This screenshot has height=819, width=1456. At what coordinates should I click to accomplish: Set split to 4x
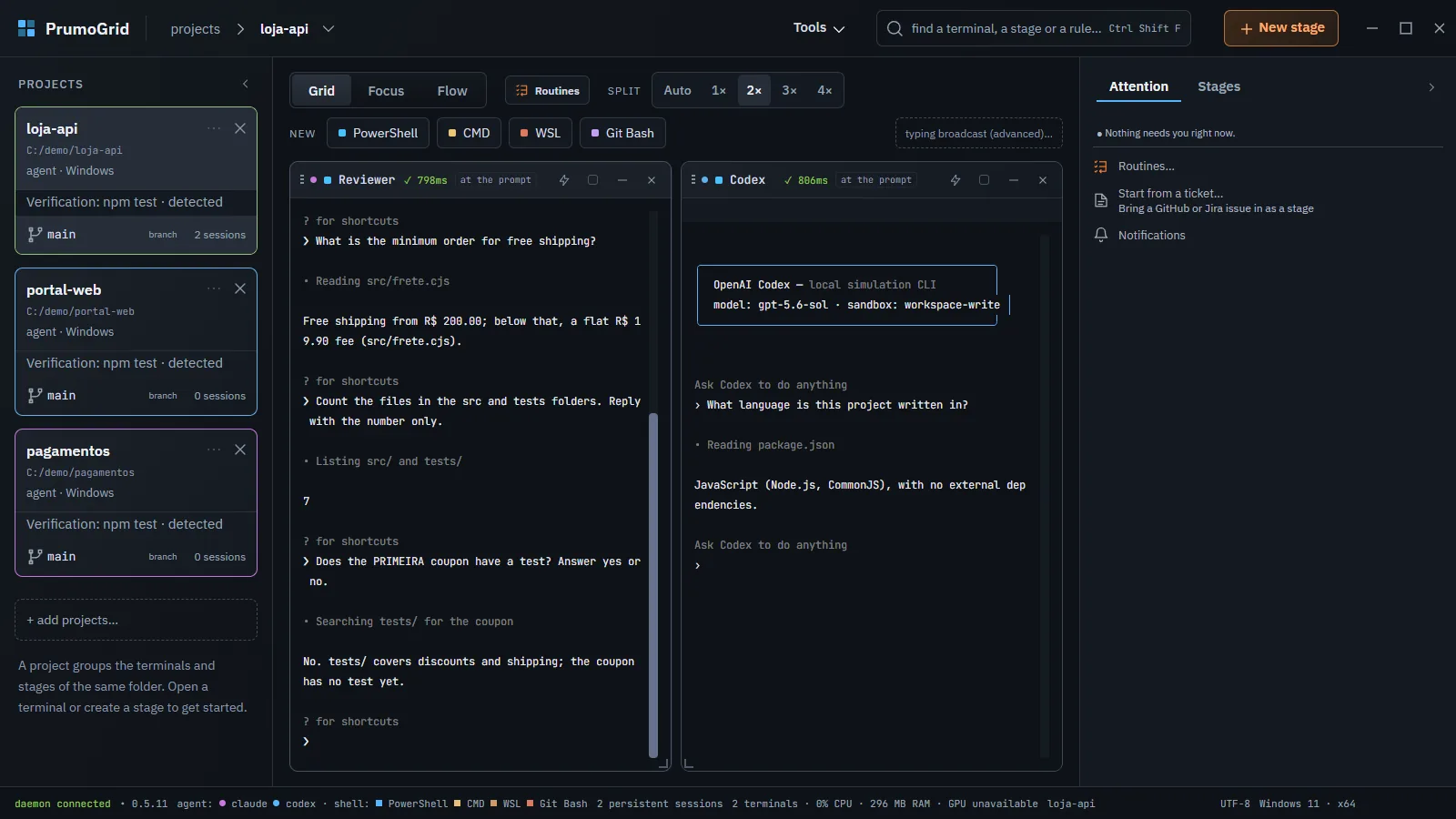point(824,90)
